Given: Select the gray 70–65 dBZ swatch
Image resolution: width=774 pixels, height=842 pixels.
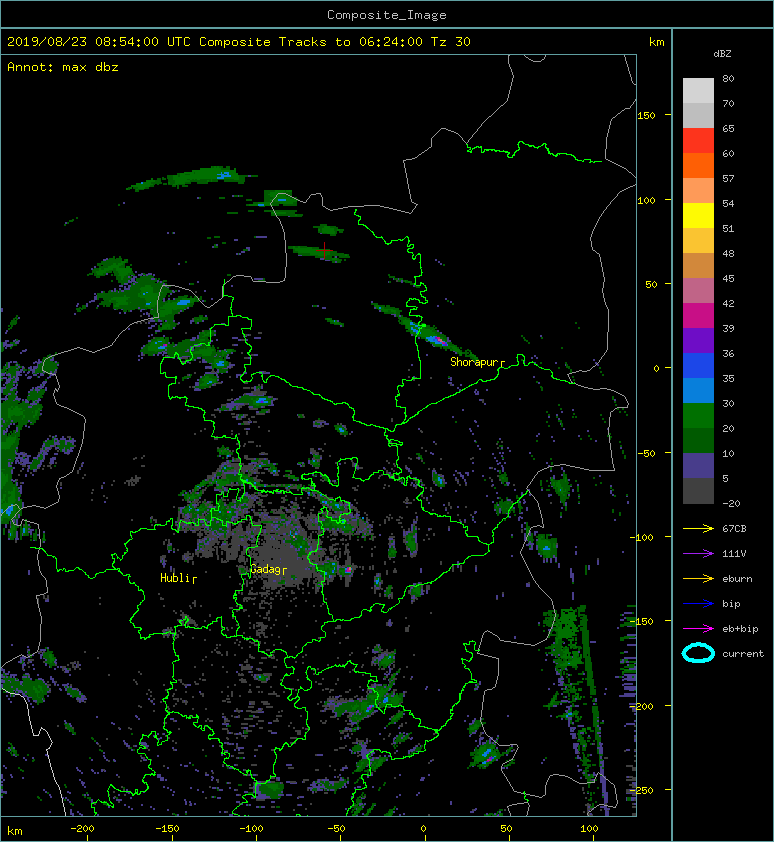Looking at the screenshot, I should (x=698, y=115).
